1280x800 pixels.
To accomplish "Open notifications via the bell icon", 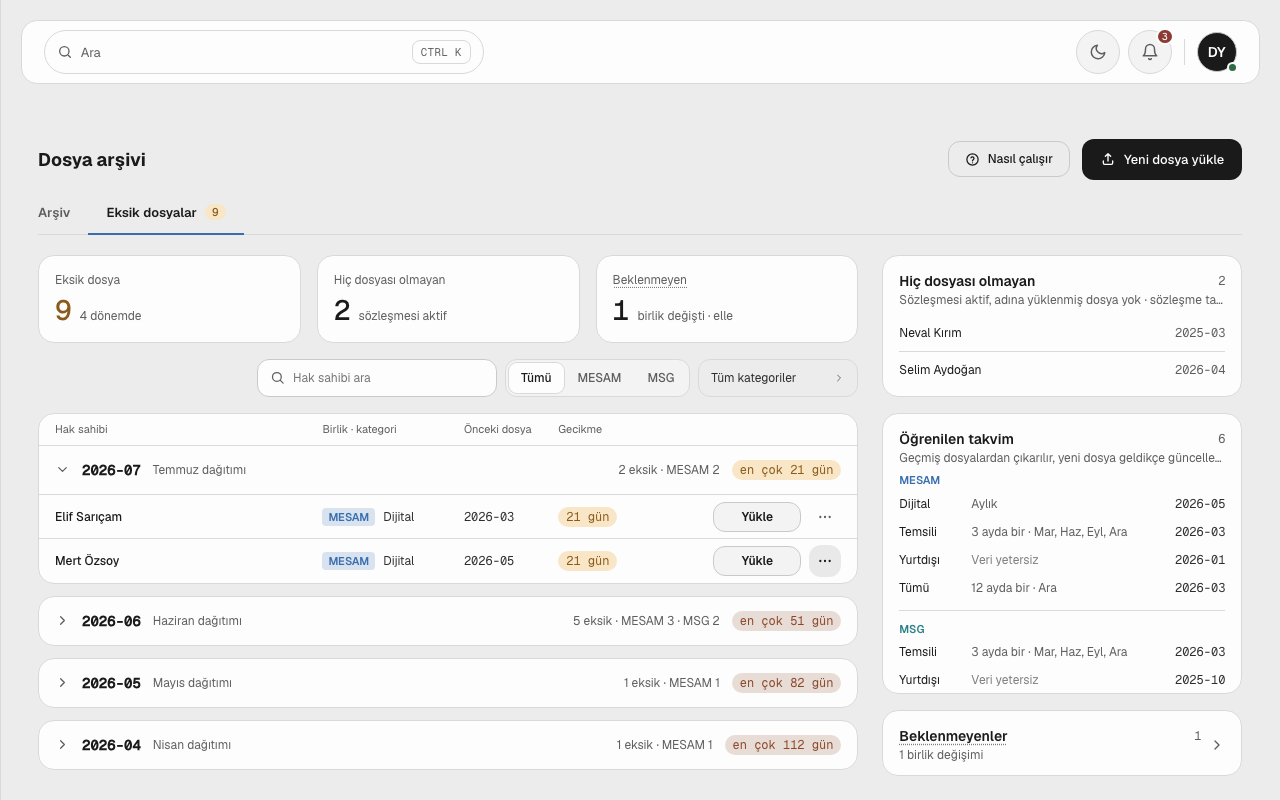I will 1150,52.
